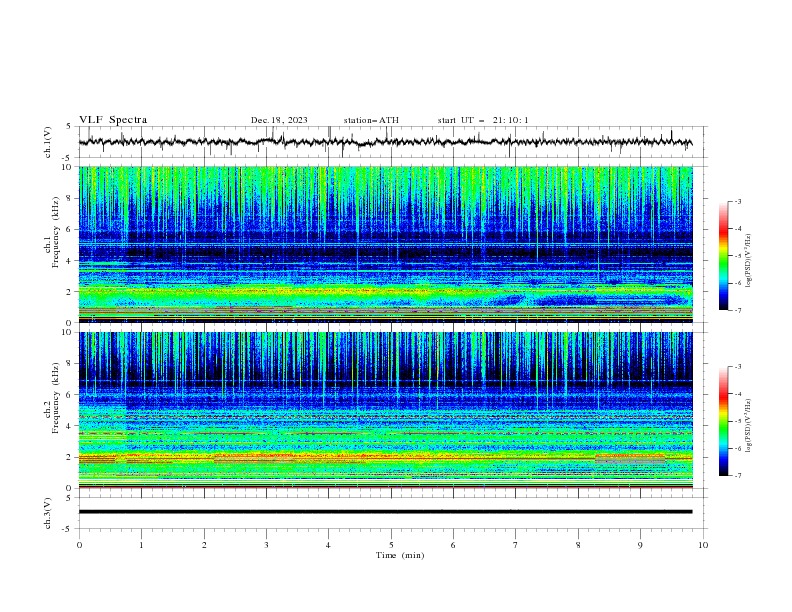
Task: Click the ch.1 PSD color bar
Action: (723, 256)
